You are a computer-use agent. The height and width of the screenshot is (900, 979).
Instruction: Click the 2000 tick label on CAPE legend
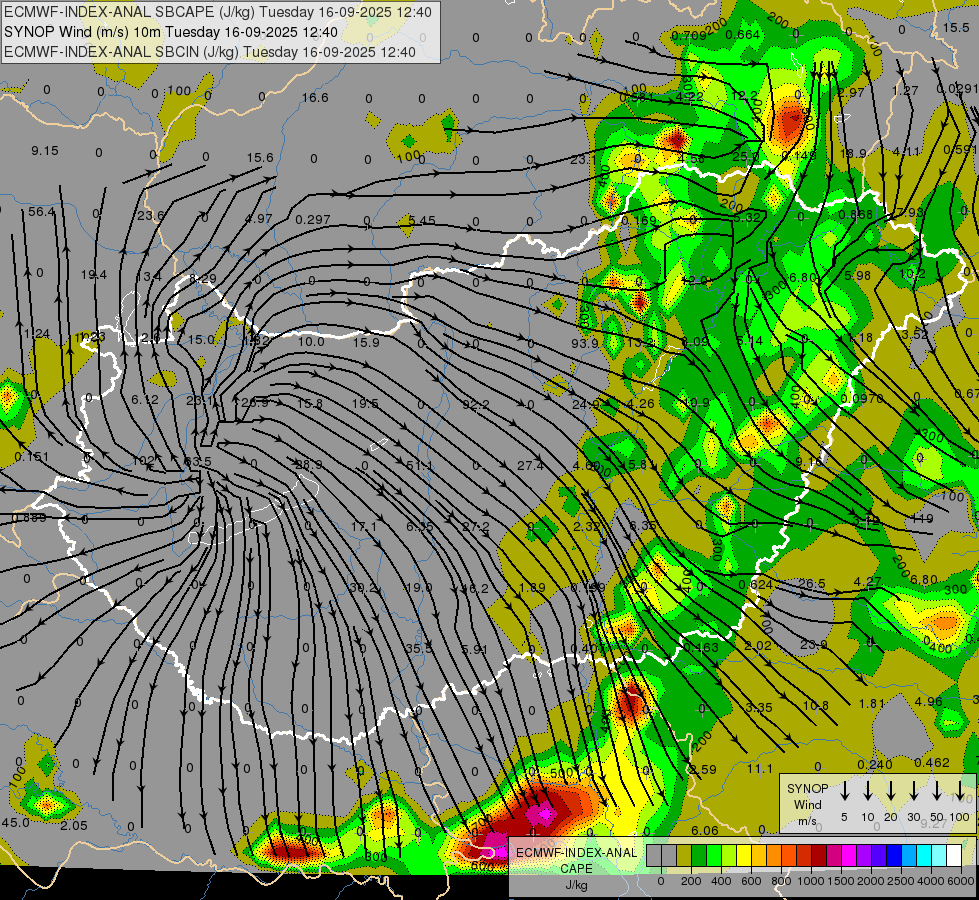coord(871,881)
